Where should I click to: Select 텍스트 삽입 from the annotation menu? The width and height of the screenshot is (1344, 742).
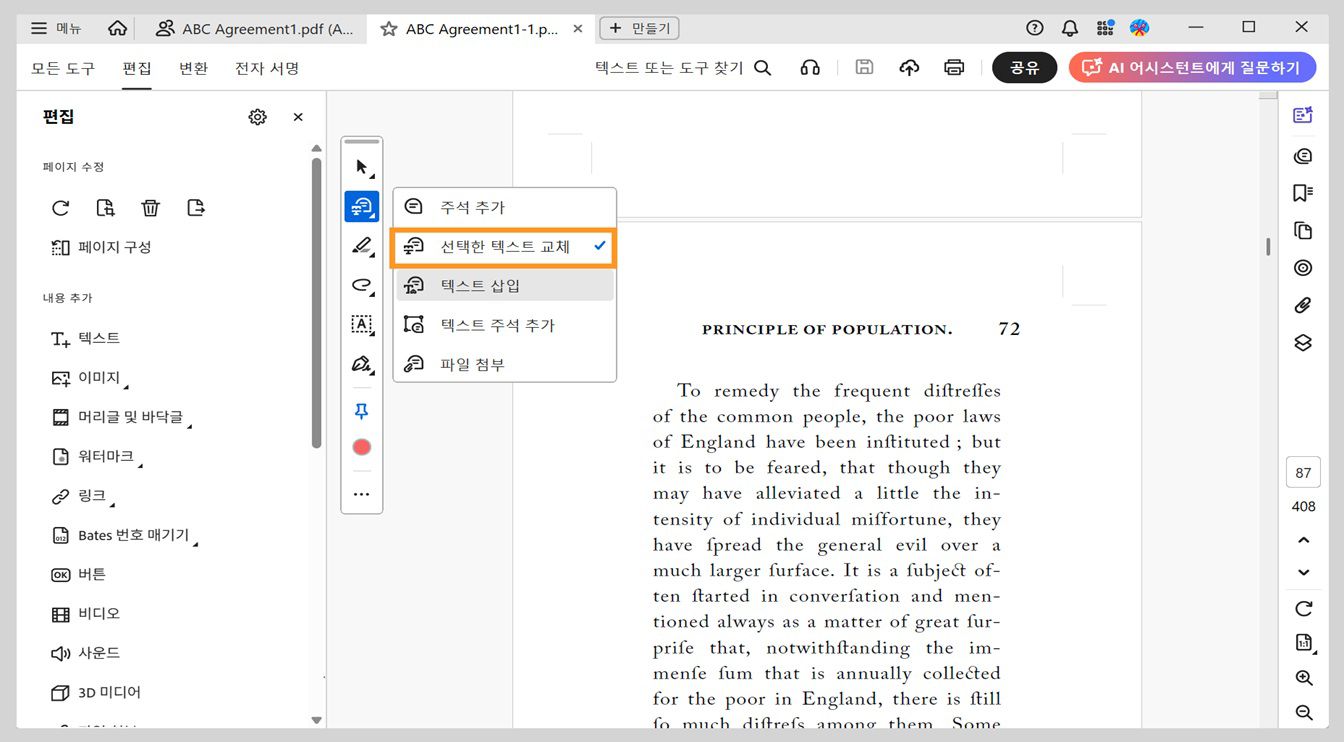[503, 284]
